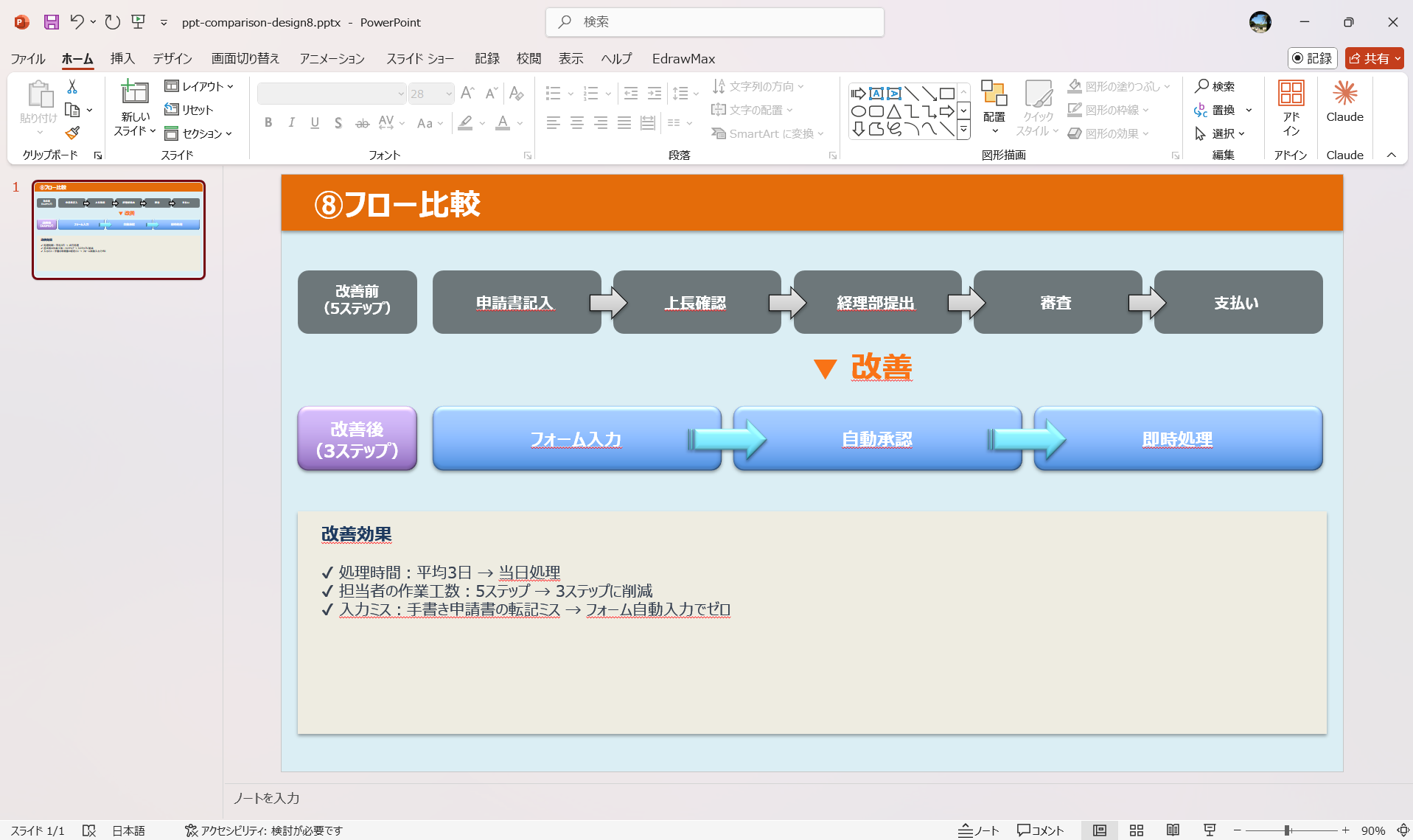Open the font size dropdown
The height and width of the screenshot is (840, 1413).
[449, 94]
